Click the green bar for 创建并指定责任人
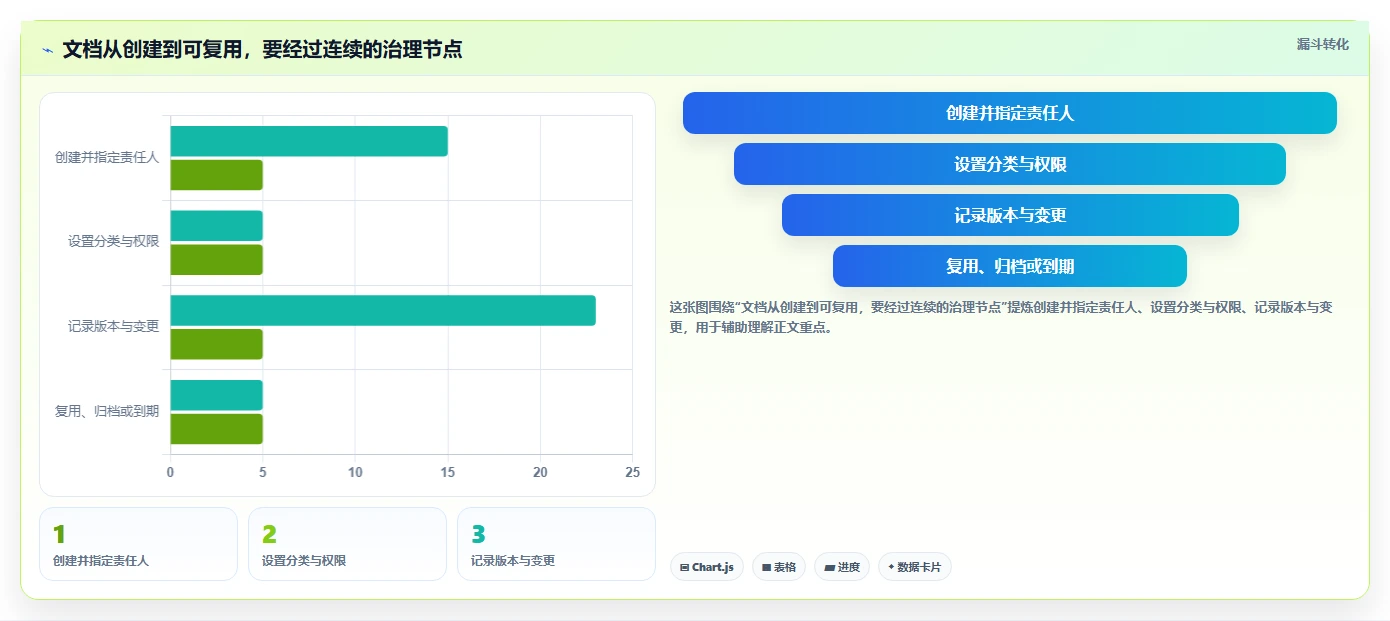This screenshot has height=621, width=1390. point(217,175)
